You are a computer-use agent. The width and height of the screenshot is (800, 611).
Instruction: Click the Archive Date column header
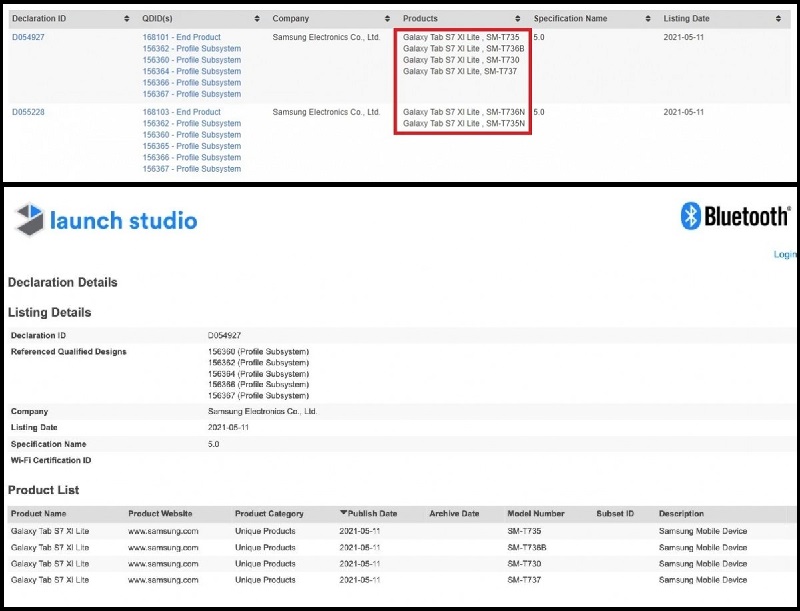pyautogui.click(x=454, y=514)
